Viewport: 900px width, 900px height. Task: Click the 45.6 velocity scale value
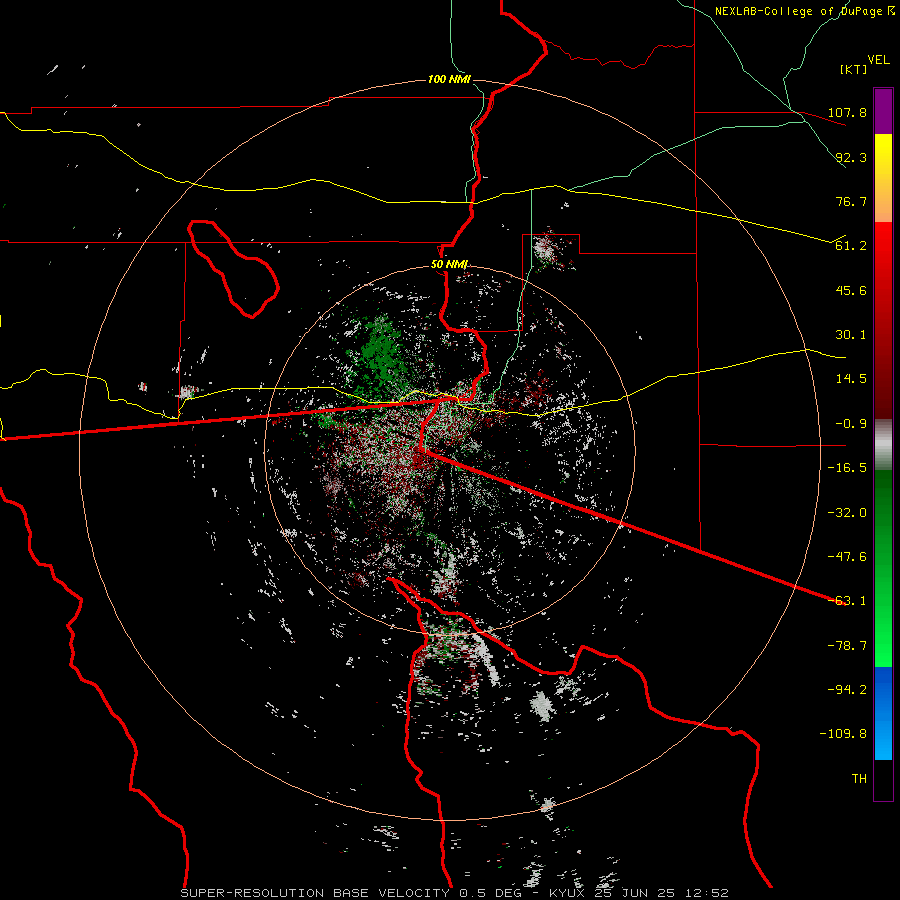coord(851,290)
